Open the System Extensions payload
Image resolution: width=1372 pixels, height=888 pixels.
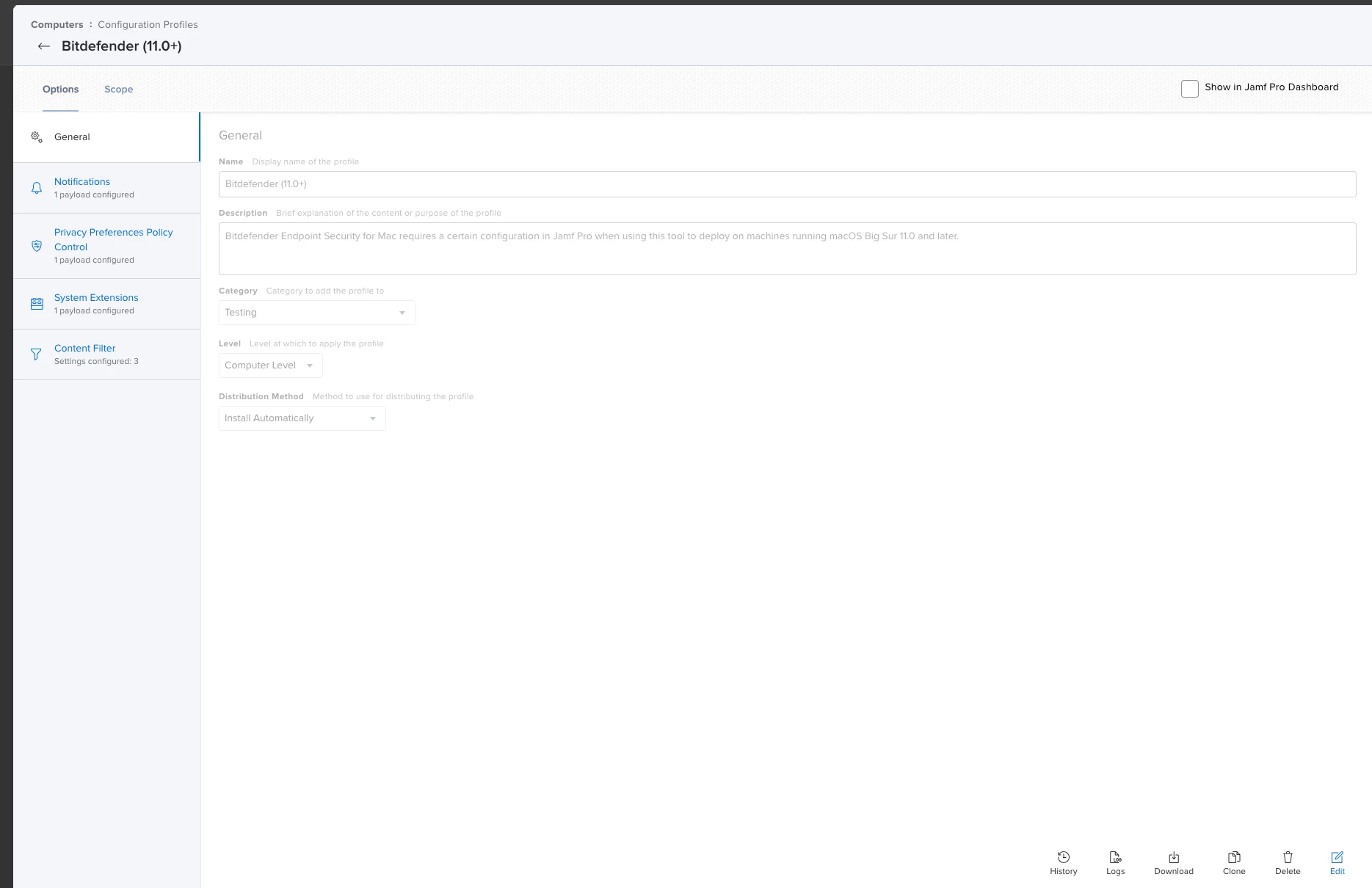pyautogui.click(x=106, y=304)
